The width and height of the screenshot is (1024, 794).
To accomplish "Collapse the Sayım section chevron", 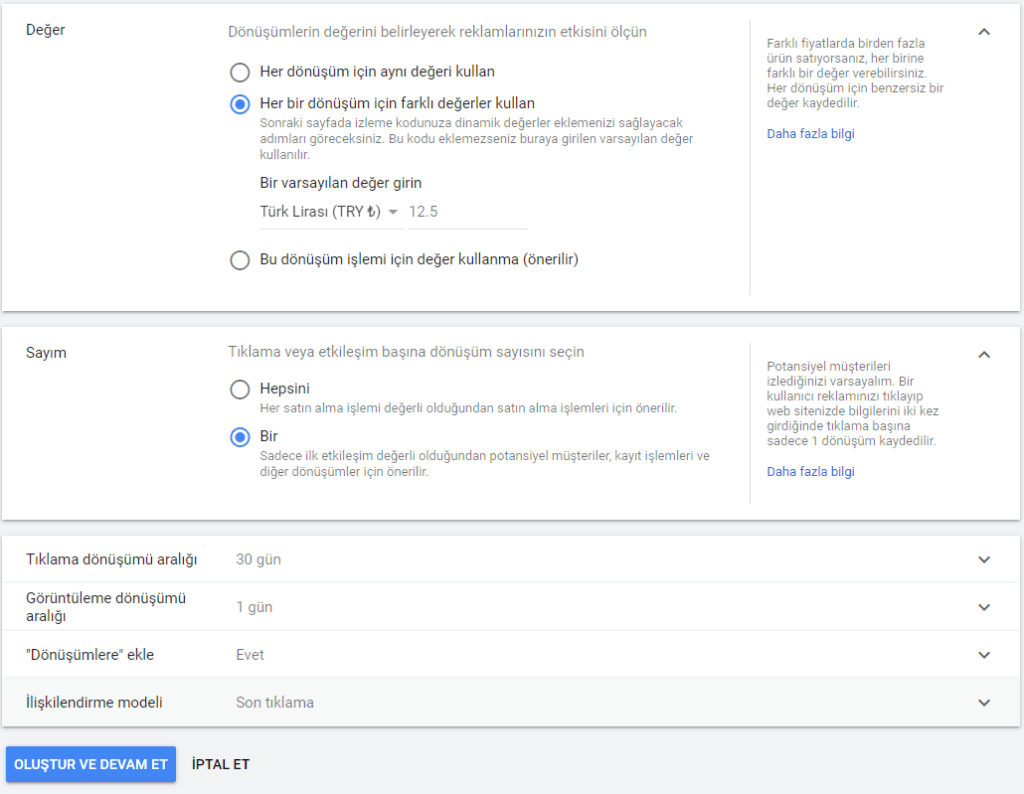I will tap(984, 355).
